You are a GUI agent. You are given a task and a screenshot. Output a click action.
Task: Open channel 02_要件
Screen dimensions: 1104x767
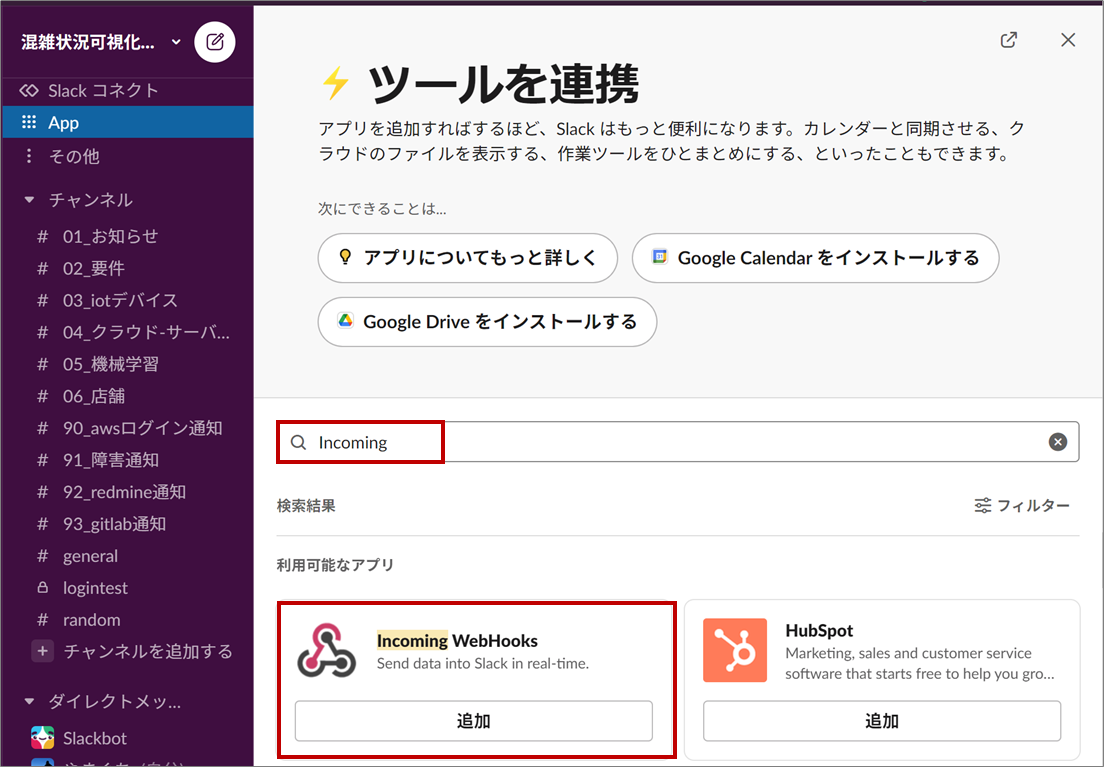click(93, 268)
